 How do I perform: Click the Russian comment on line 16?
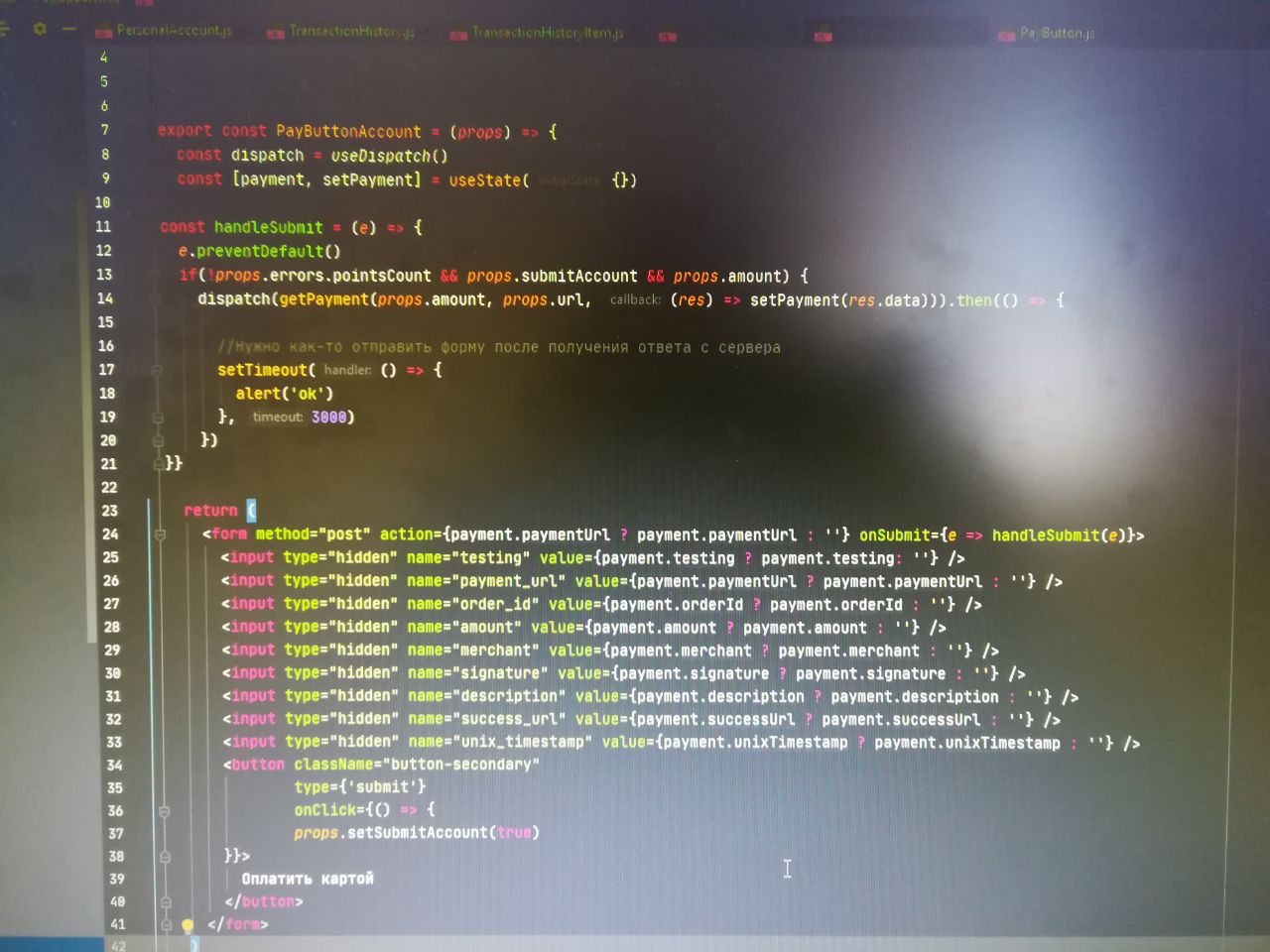pyautogui.click(x=499, y=347)
